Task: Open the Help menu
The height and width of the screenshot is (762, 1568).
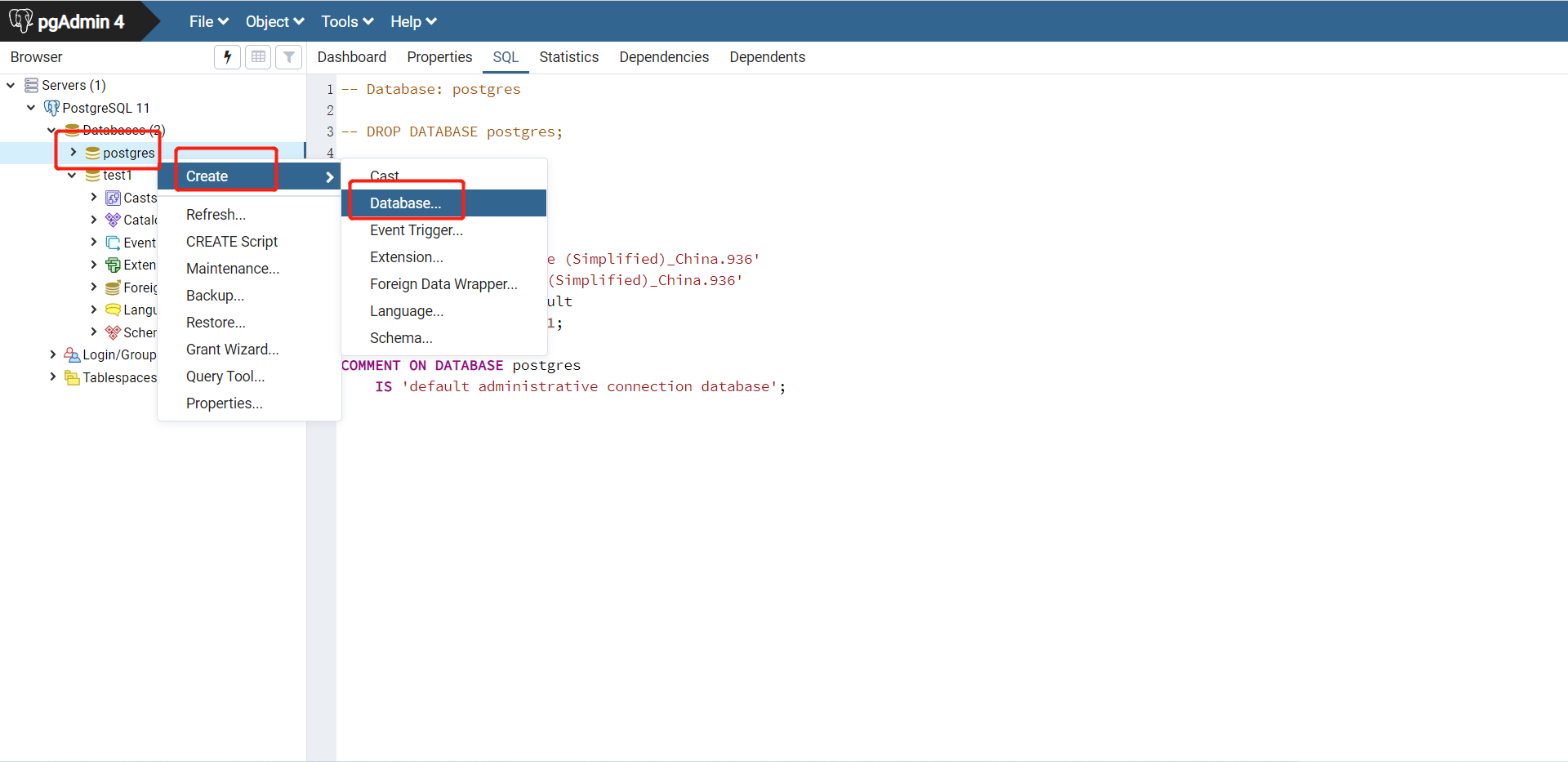Action: [x=413, y=22]
